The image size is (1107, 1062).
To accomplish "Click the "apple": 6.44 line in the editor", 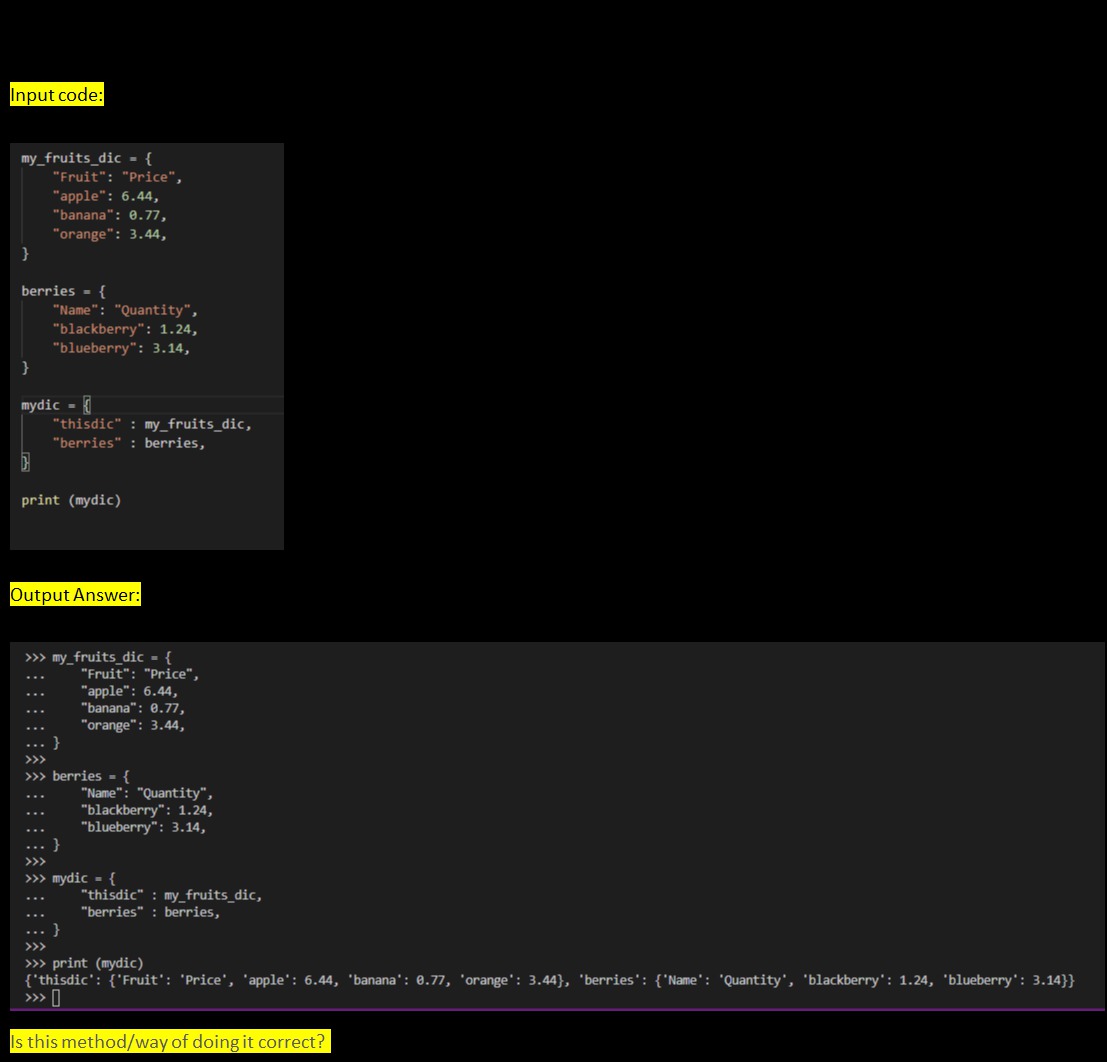I will (106, 196).
